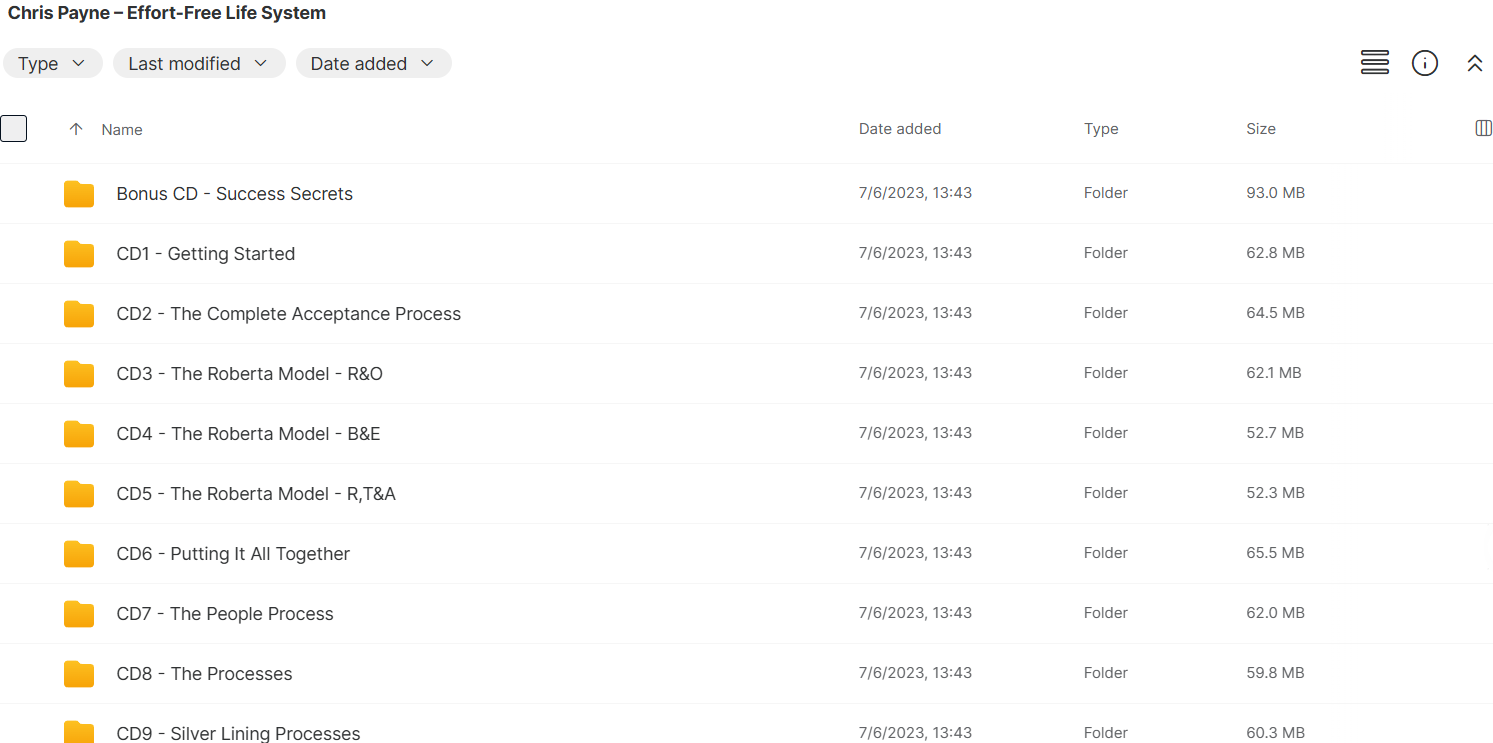Click the CD8 The Processes folder icon
The width and height of the screenshot is (1493, 743).
point(79,674)
